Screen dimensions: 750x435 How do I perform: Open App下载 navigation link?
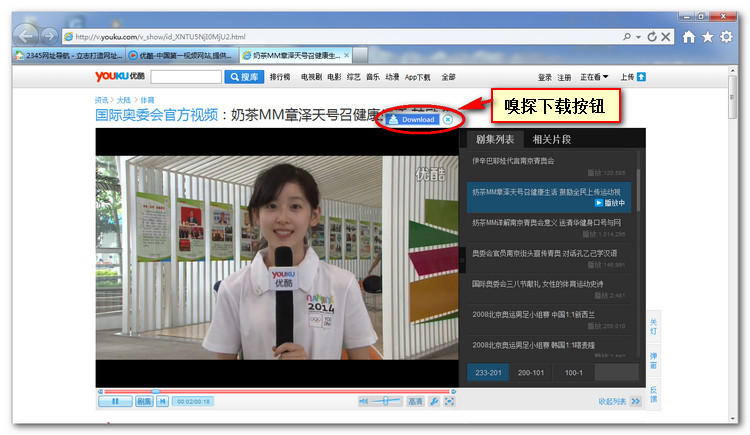(x=418, y=77)
